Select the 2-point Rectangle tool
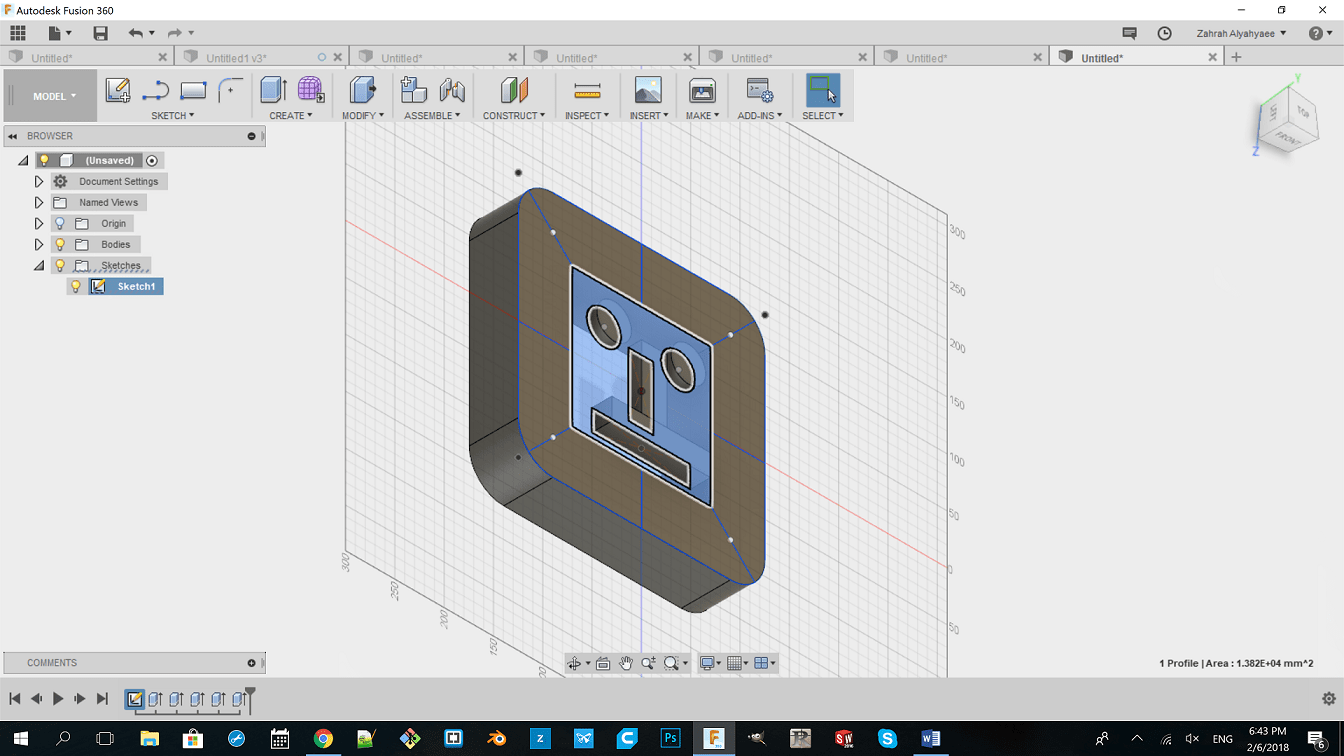The image size is (1344, 756). (x=193, y=91)
